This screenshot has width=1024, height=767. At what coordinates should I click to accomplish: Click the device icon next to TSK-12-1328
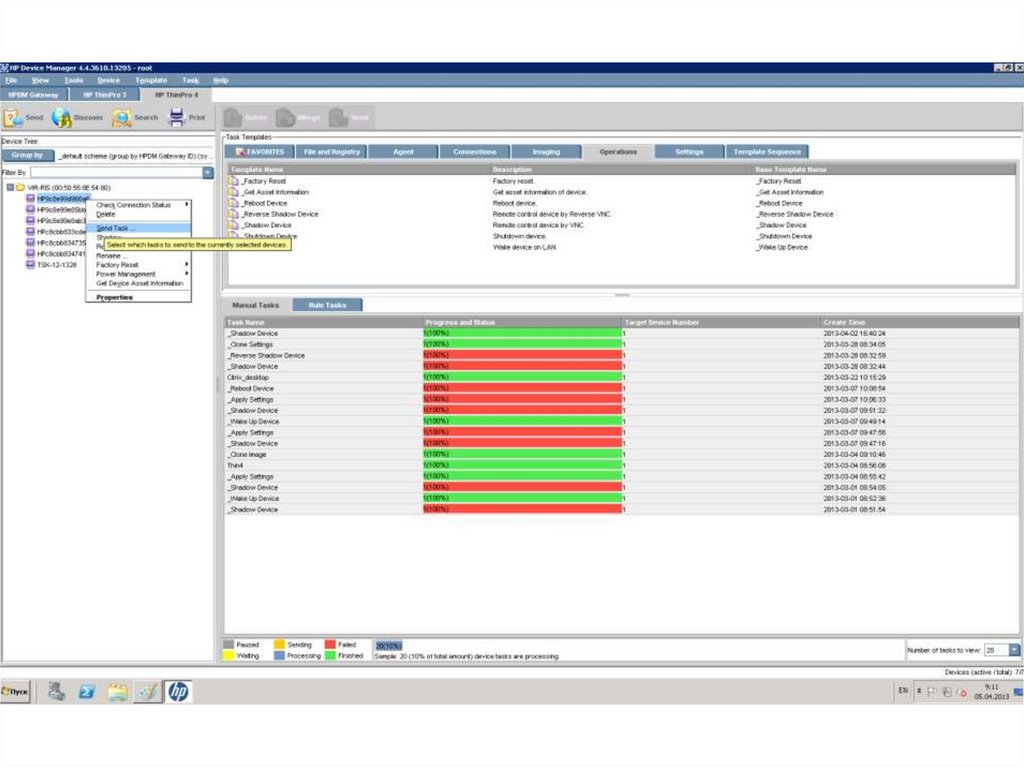30,265
